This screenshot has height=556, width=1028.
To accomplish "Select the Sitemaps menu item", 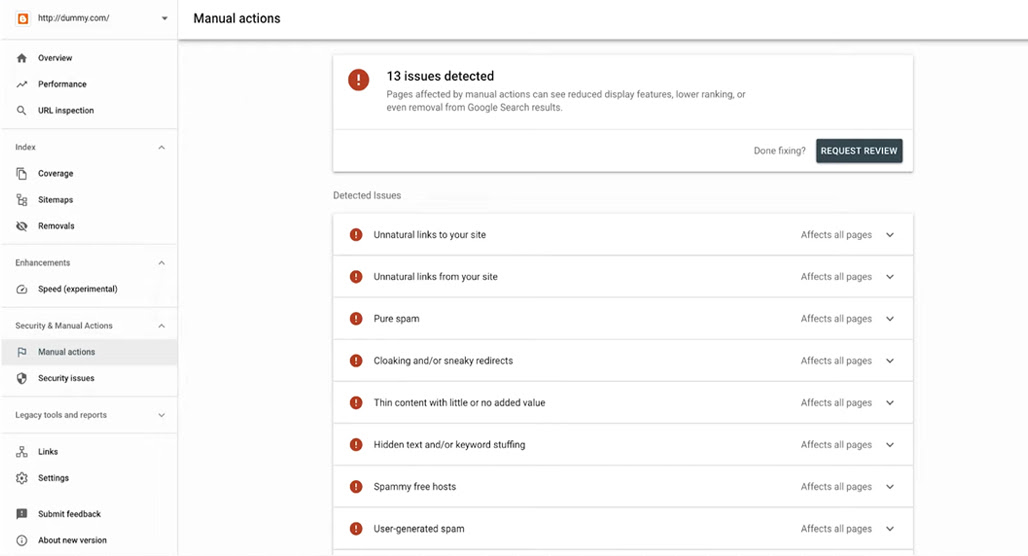I will click(x=89, y=199).
